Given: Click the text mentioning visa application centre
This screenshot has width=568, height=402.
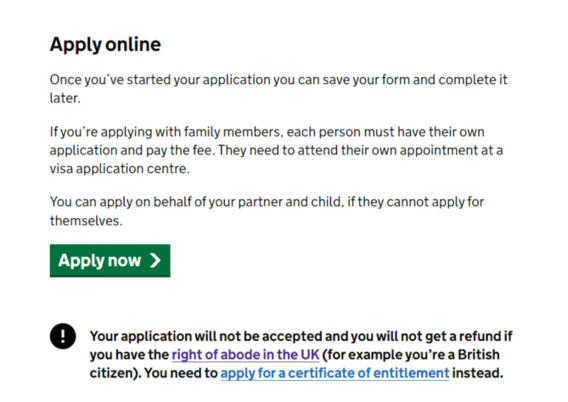Looking at the screenshot, I should [x=120, y=169].
